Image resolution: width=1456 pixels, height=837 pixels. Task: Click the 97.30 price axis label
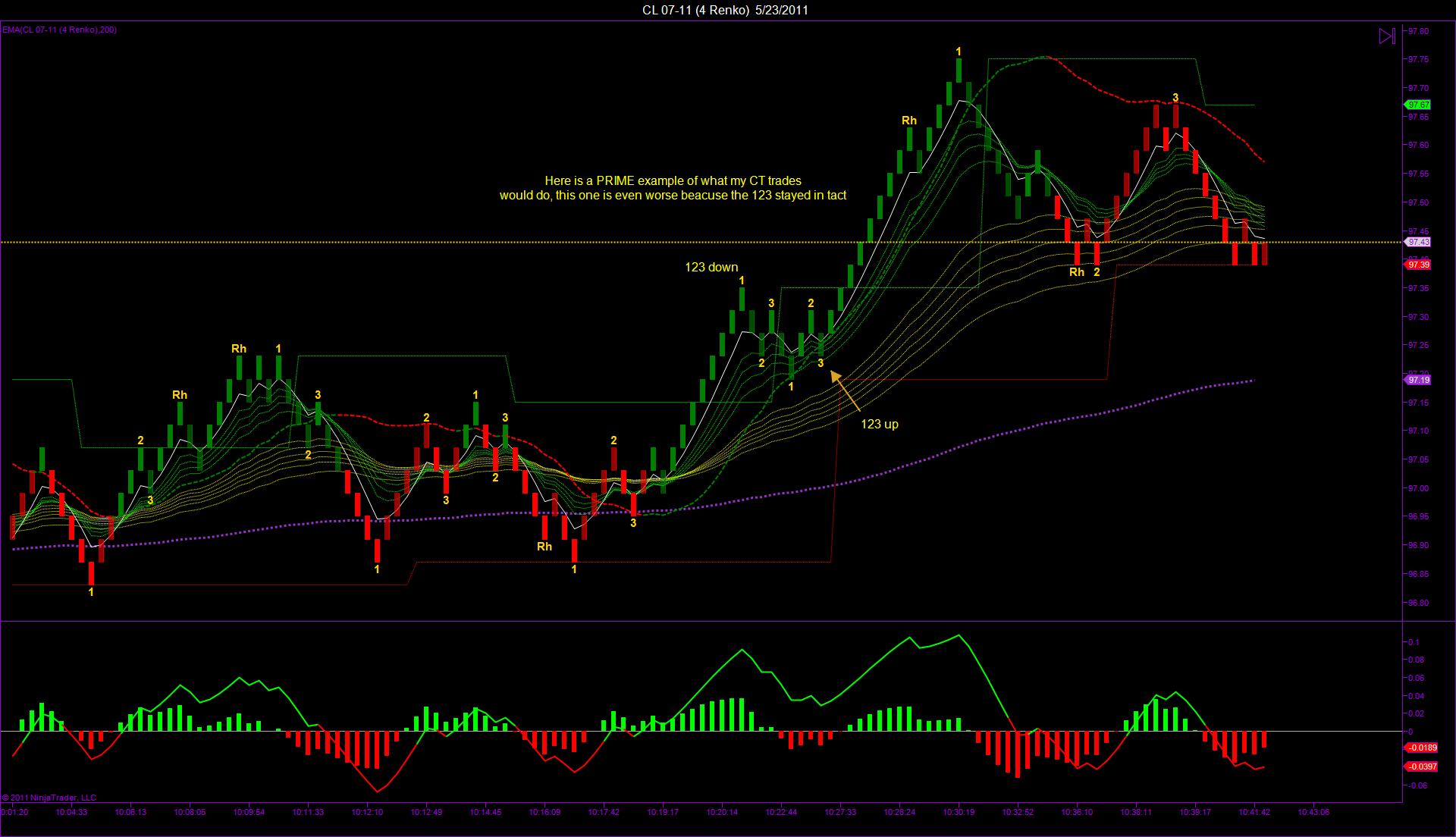point(1418,317)
